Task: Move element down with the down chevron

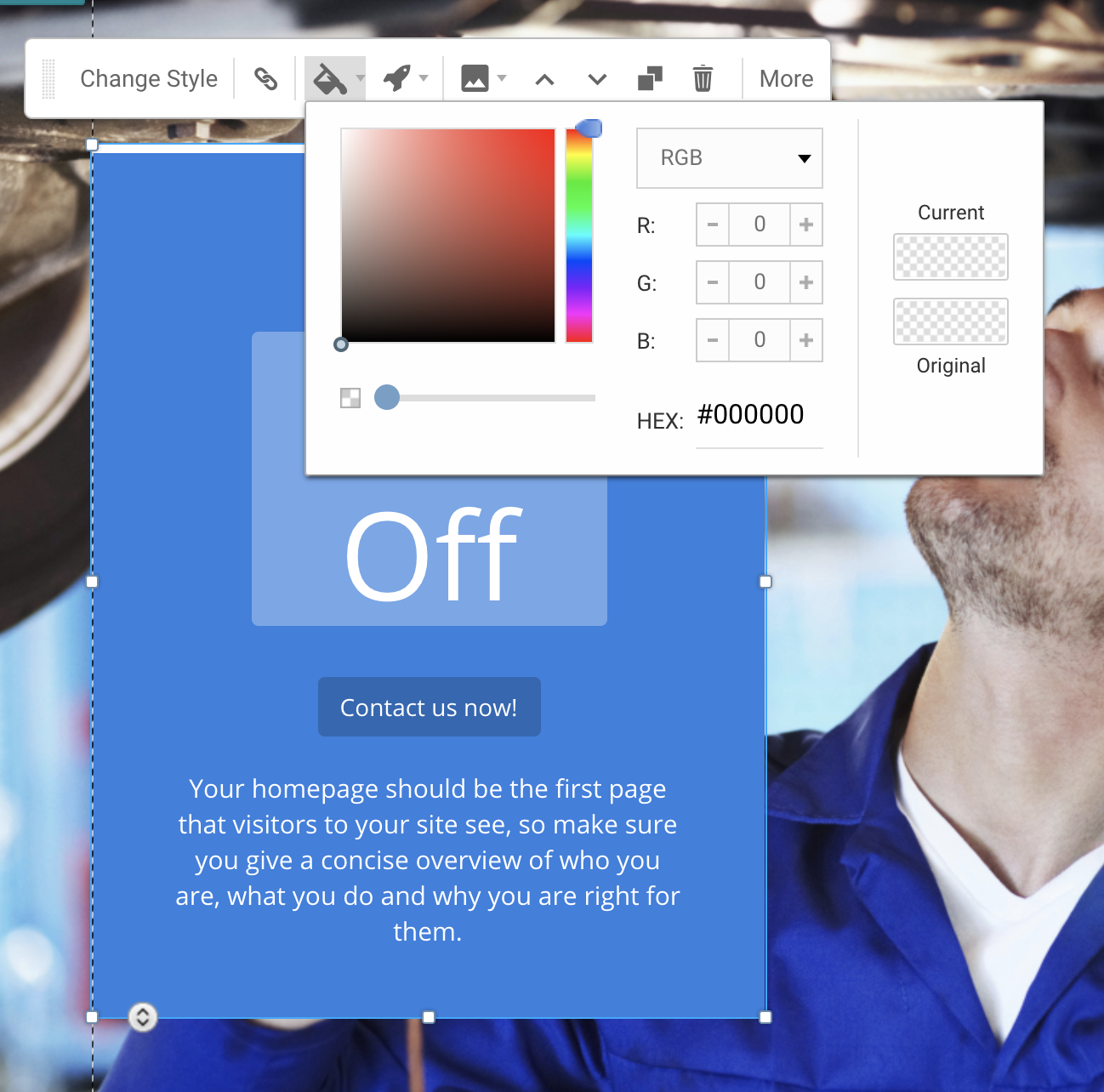Action: (597, 80)
